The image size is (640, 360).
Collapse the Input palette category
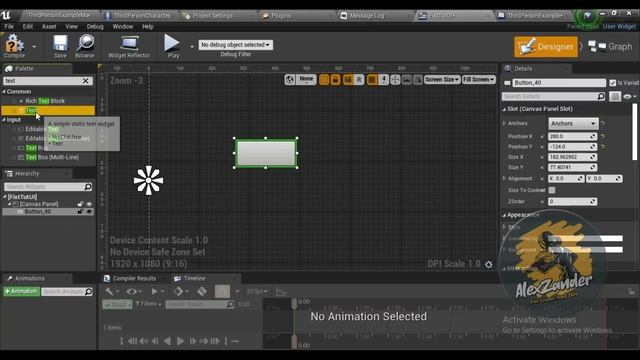click(4, 120)
